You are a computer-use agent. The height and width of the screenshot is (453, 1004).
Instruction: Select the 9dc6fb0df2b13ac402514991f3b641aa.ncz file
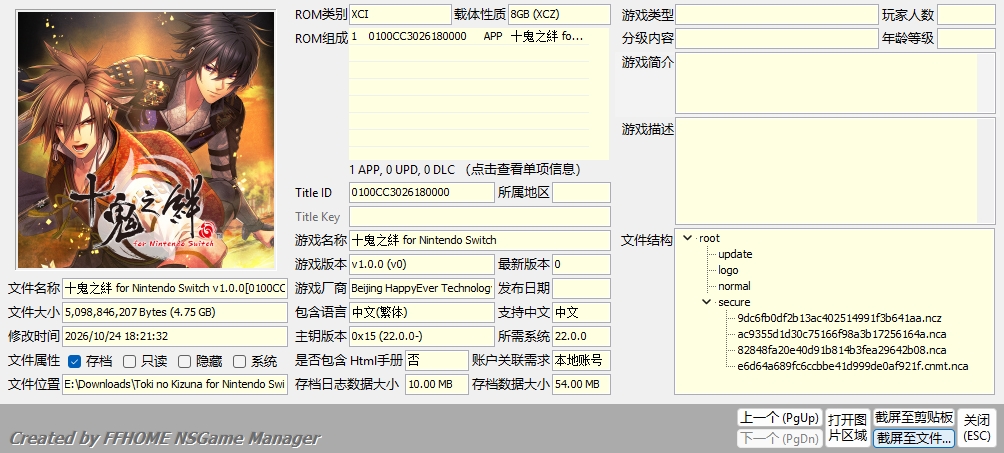click(x=839, y=318)
